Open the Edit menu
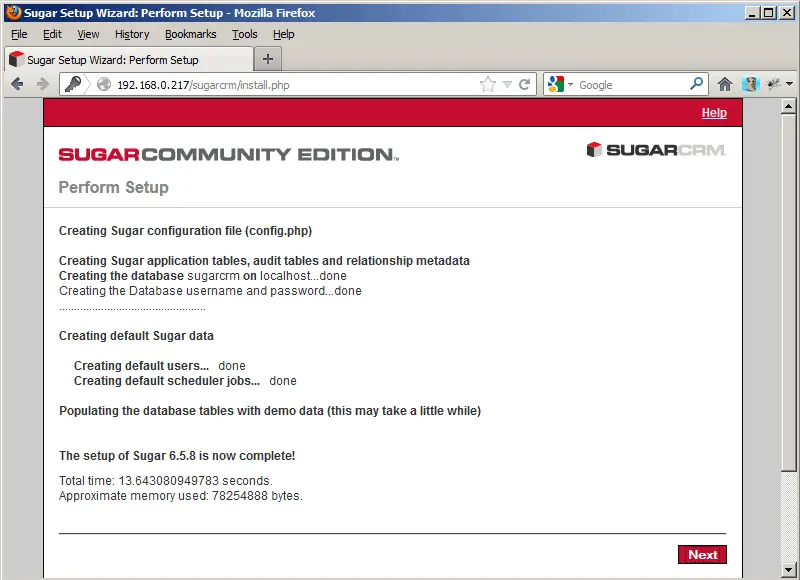Viewport: 800px width, 580px height. [52, 34]
